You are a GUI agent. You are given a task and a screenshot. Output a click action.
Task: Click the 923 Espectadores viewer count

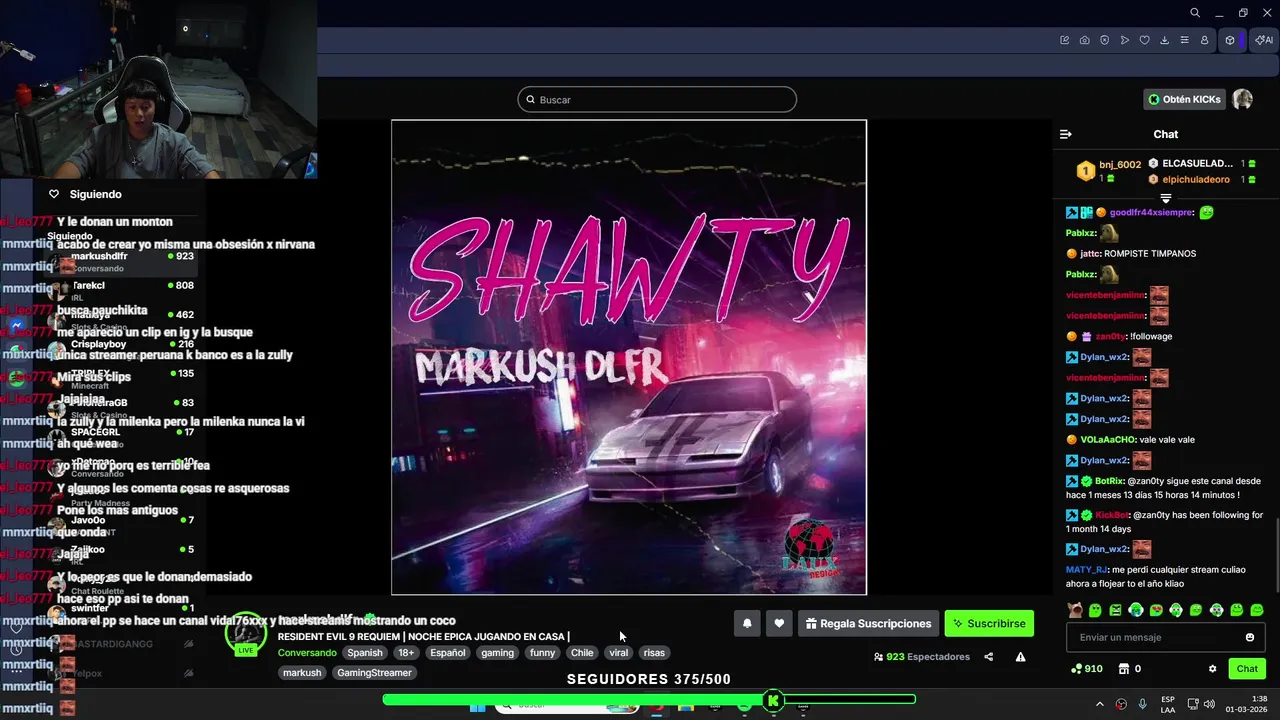pyautogui.click(x=922, y=657)
